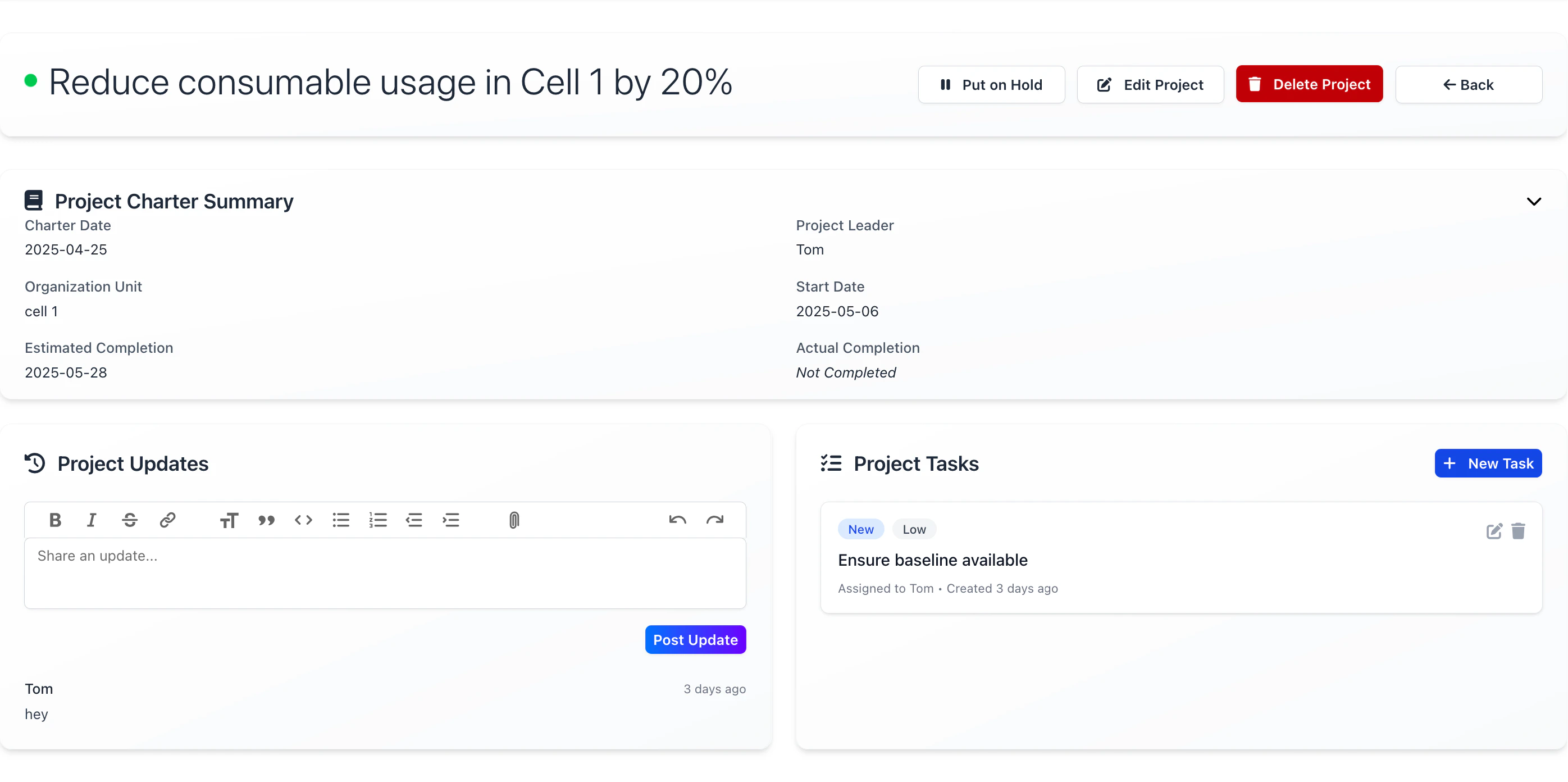
Task: Attach a file to the update
Action: (514, 520)
